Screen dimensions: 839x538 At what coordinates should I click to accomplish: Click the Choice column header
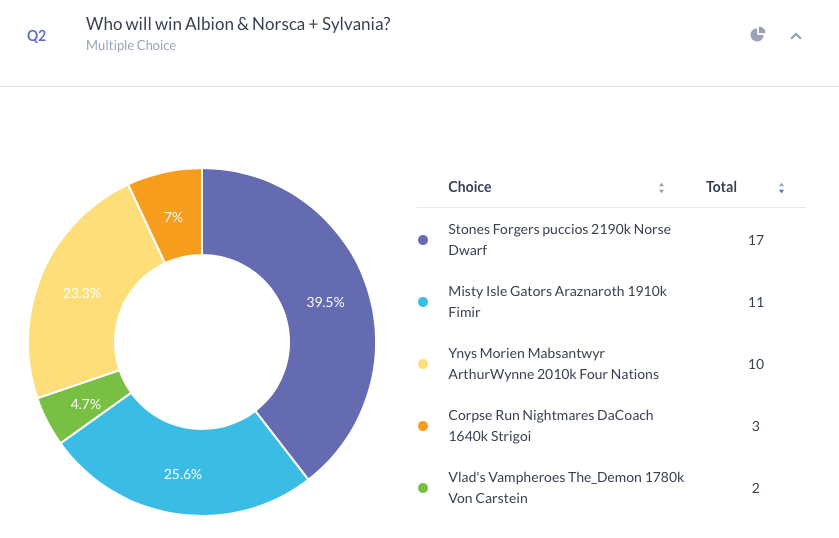(470, 187)
